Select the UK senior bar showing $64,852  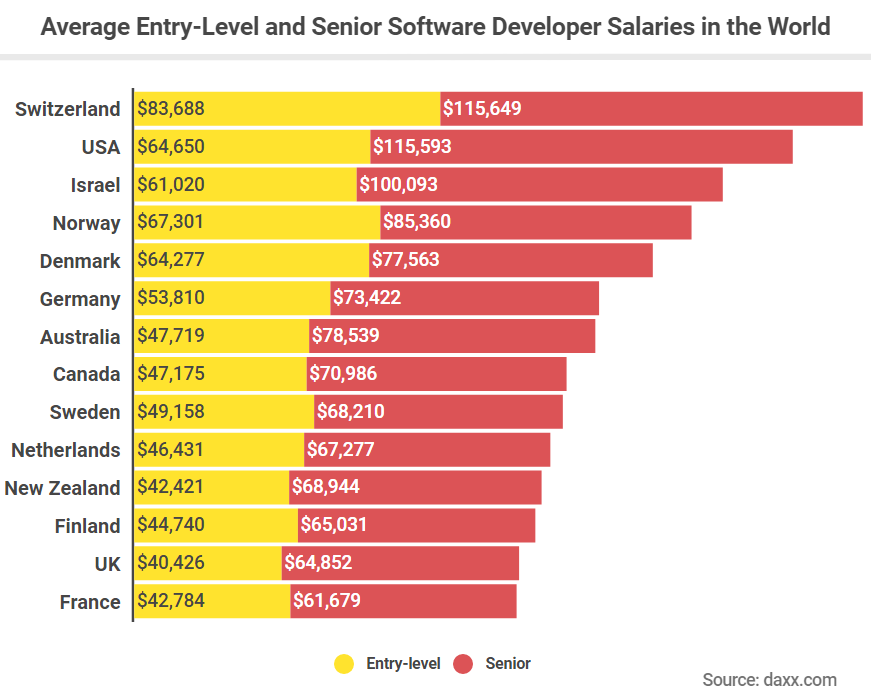click(401, 563)
